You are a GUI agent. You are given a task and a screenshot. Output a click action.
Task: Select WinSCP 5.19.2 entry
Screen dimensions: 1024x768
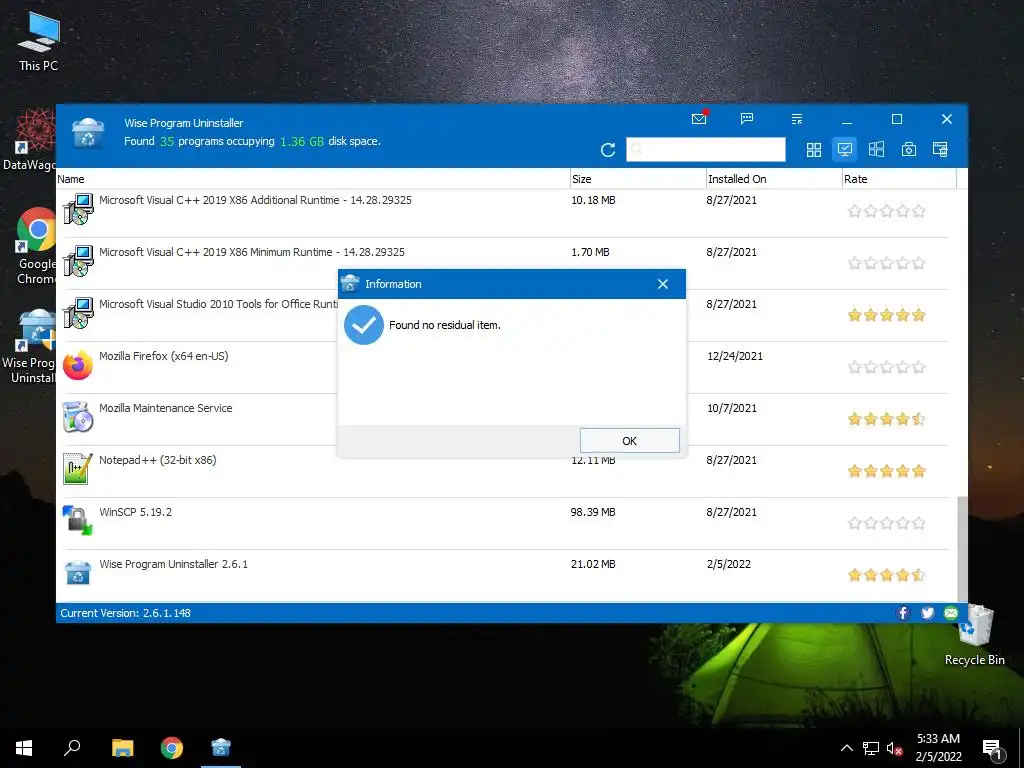tap(505, 523)
